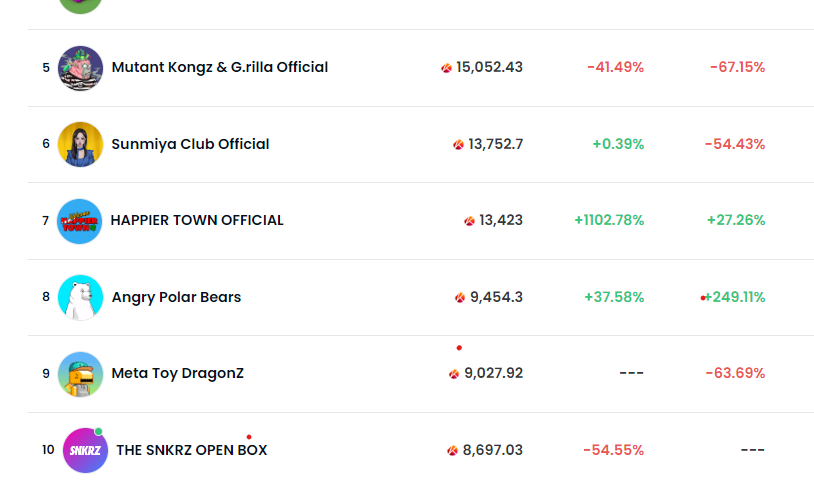This screenshot has width=814, height=487.
Task: Select volume value 13,752.7
Action: 496,144
